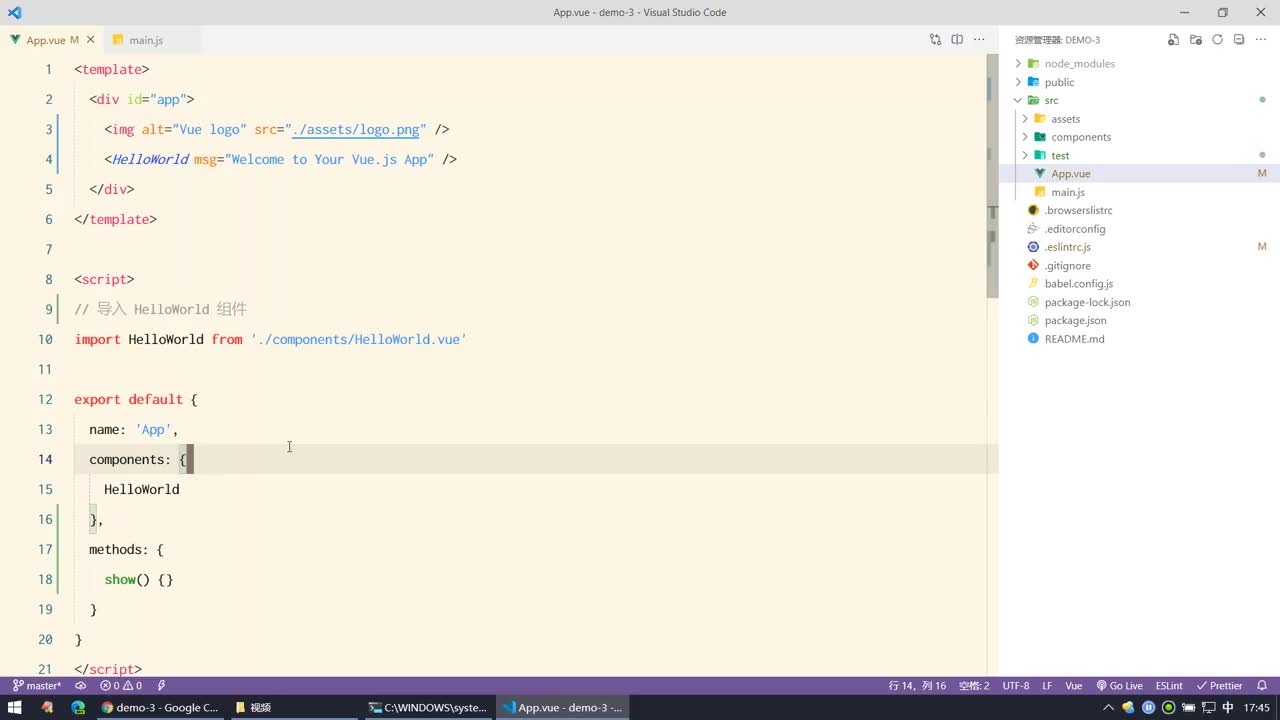Click 'show() {}' code on line 18
Screen dimensions: 1280x720
[x=139, y=579]
